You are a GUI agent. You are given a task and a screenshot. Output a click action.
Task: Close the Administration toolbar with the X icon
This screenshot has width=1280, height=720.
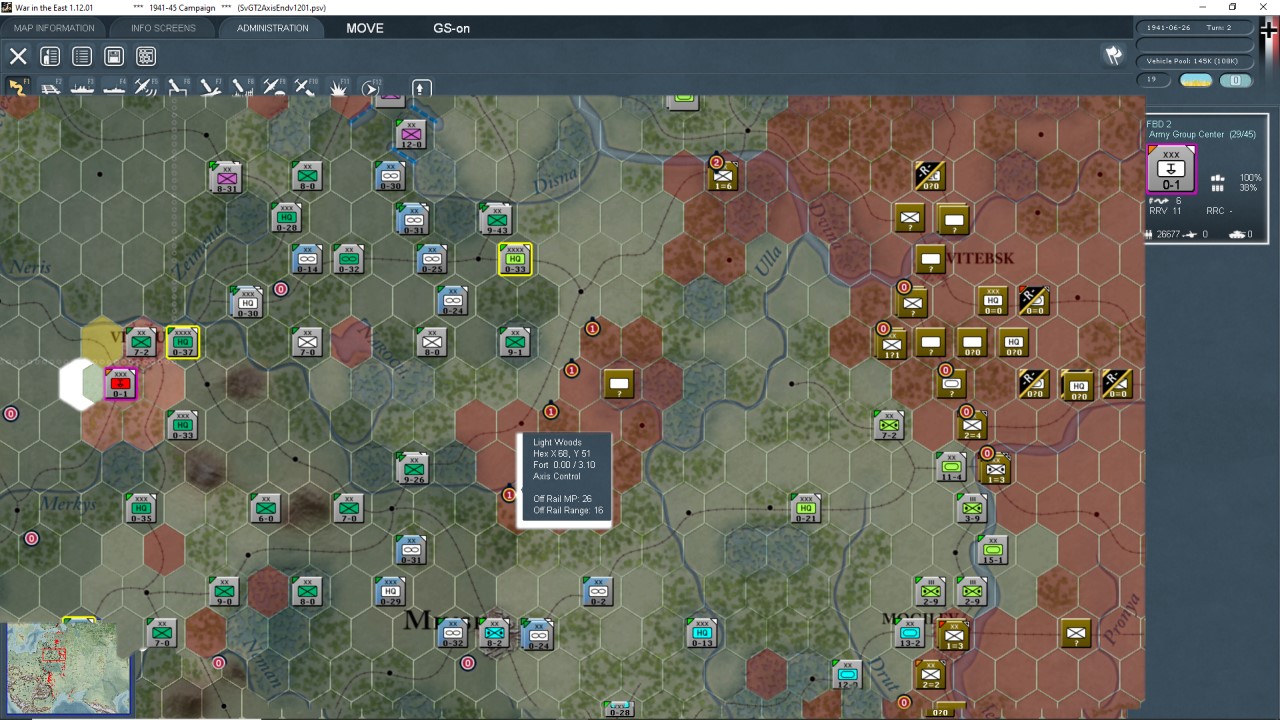pyautogui.click(x=18, y=56)
